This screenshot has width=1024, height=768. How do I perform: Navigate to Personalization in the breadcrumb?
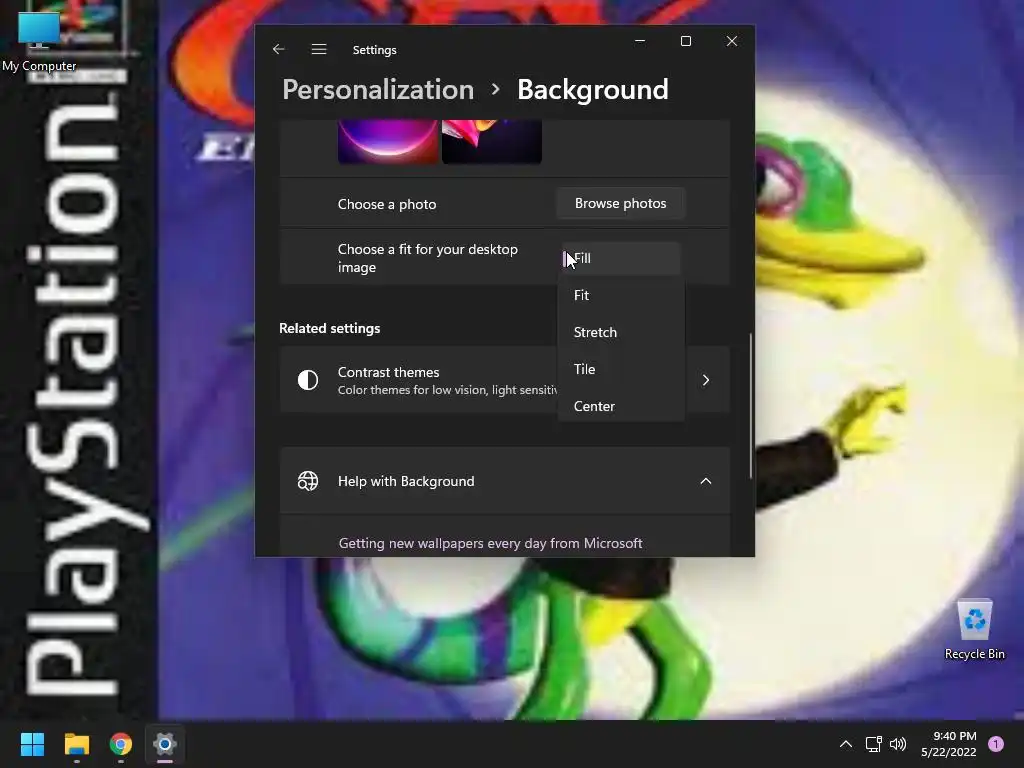click(x=378, y=89)
